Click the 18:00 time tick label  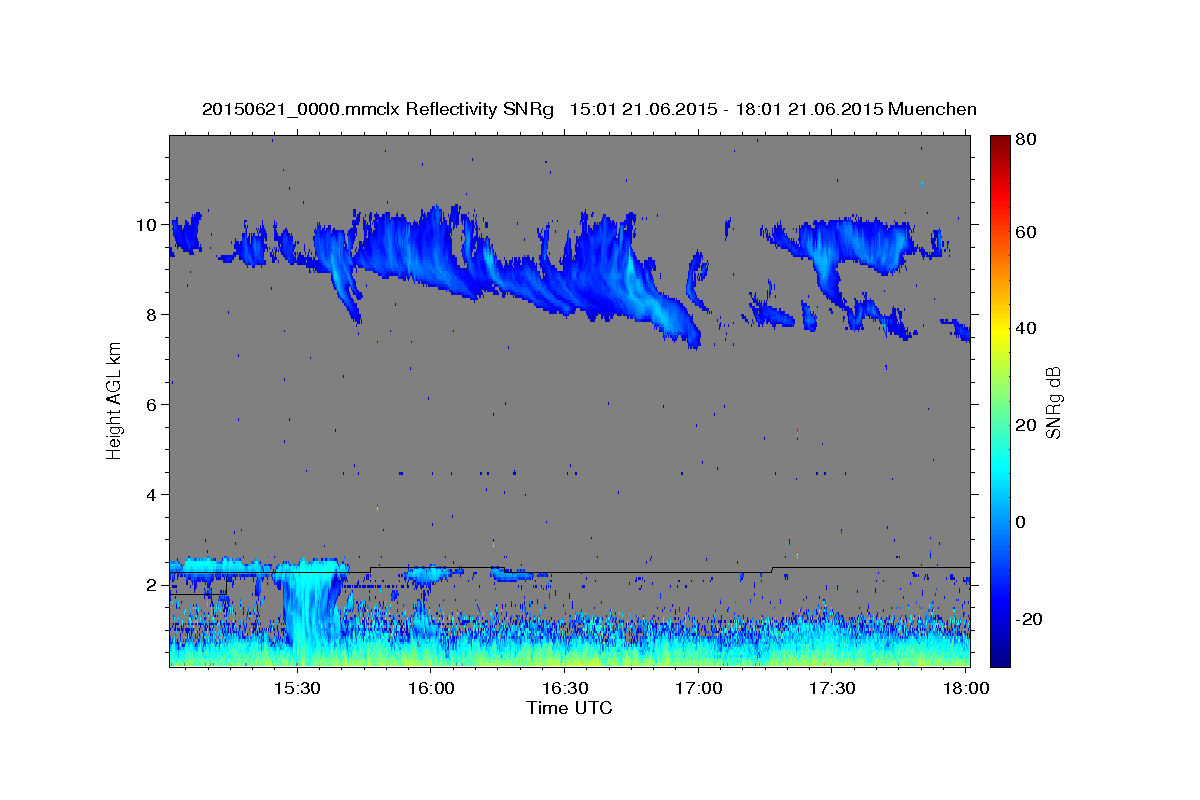964,689
